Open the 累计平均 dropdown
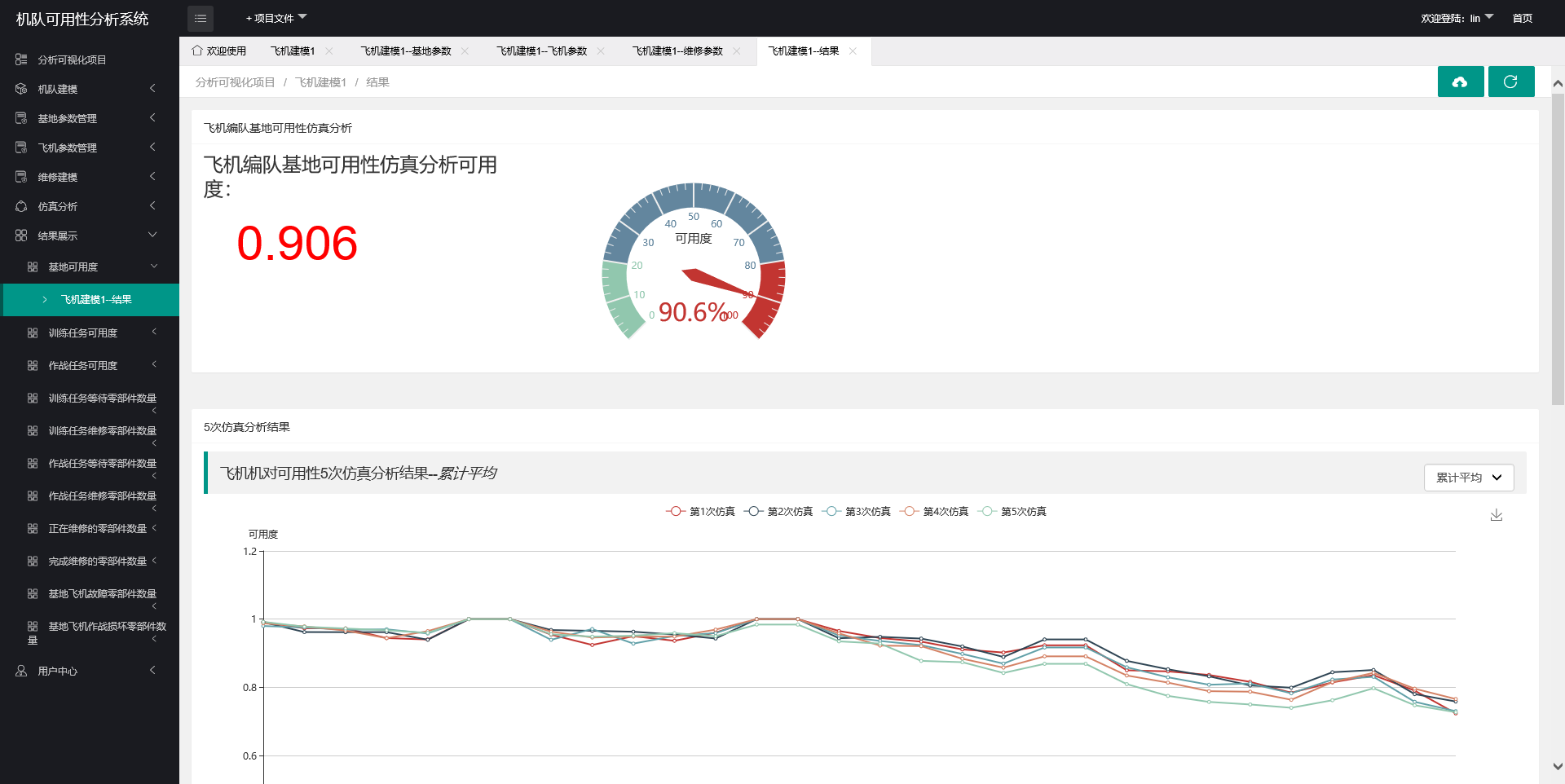Image resolution: width=1565 pixels, height=784 pixels. tap(1469, 478)
